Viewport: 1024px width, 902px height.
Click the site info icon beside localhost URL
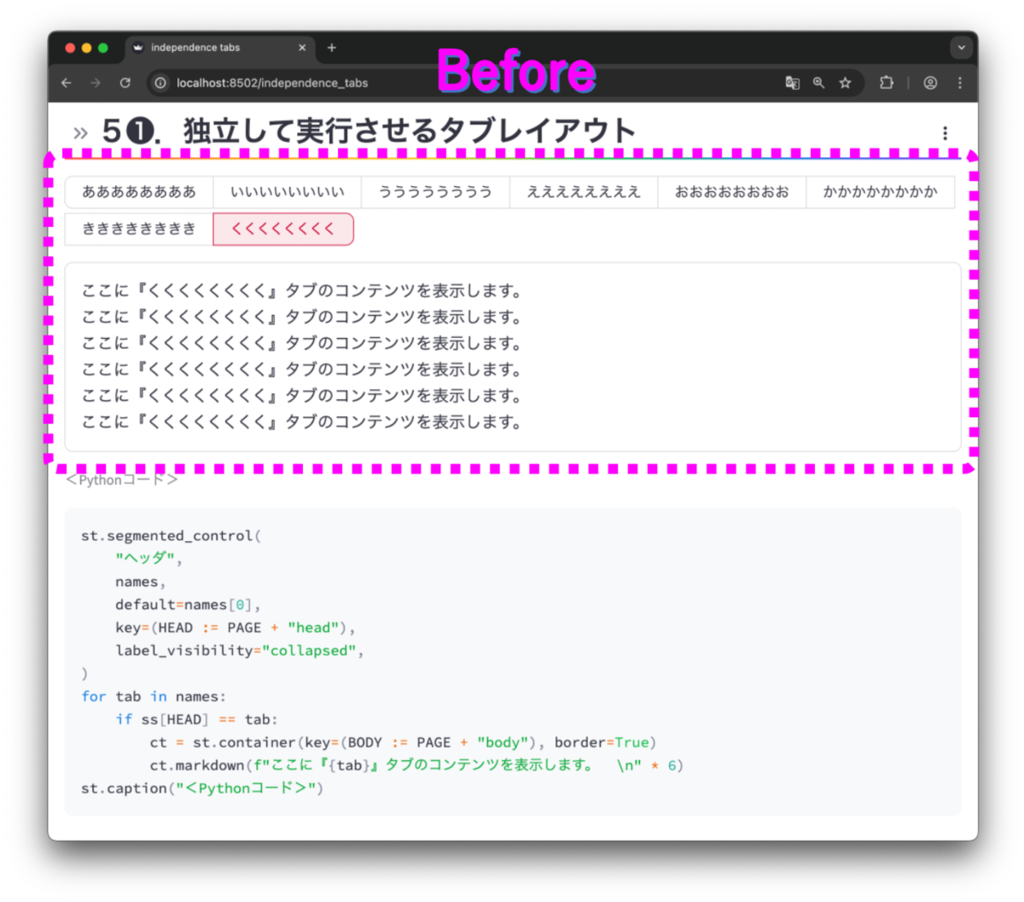[160, 83]
